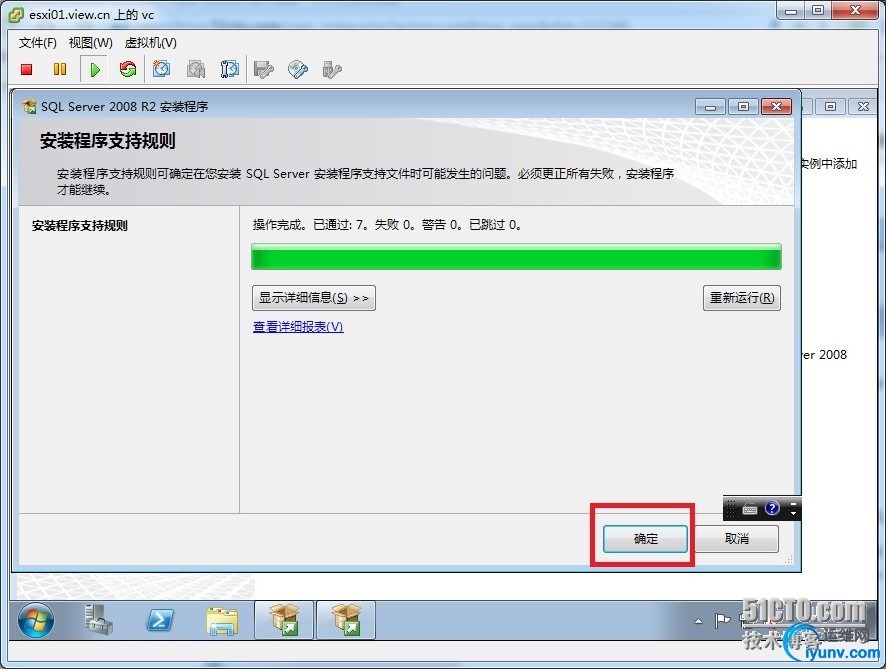Open Windows Explorer from the taskbar
This screenshot has height=669, width=886.
222,621
